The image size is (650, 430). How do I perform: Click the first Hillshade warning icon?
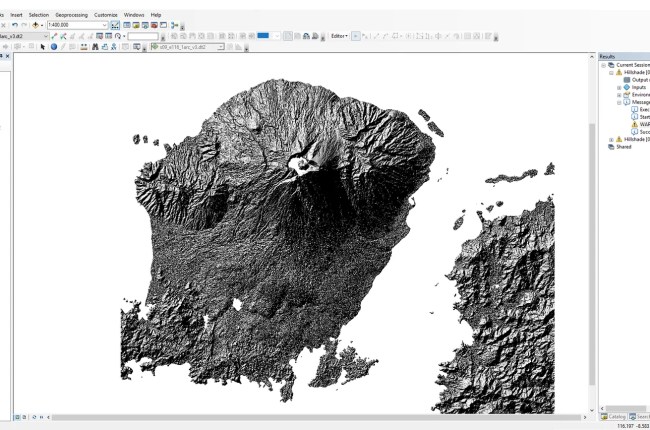tap(619, 73)
